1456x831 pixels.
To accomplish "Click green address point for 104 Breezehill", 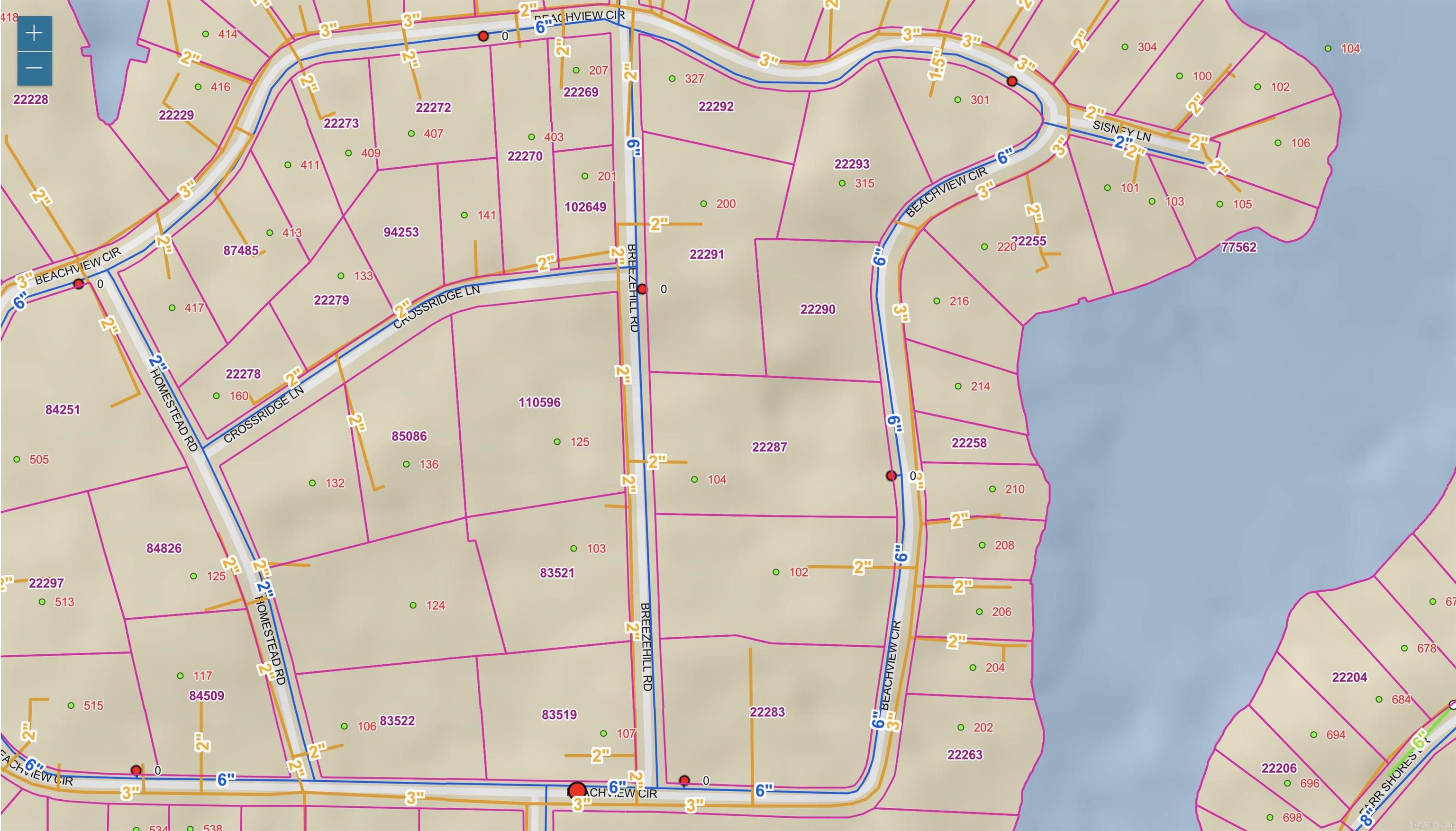I will [x=694, y=479].
